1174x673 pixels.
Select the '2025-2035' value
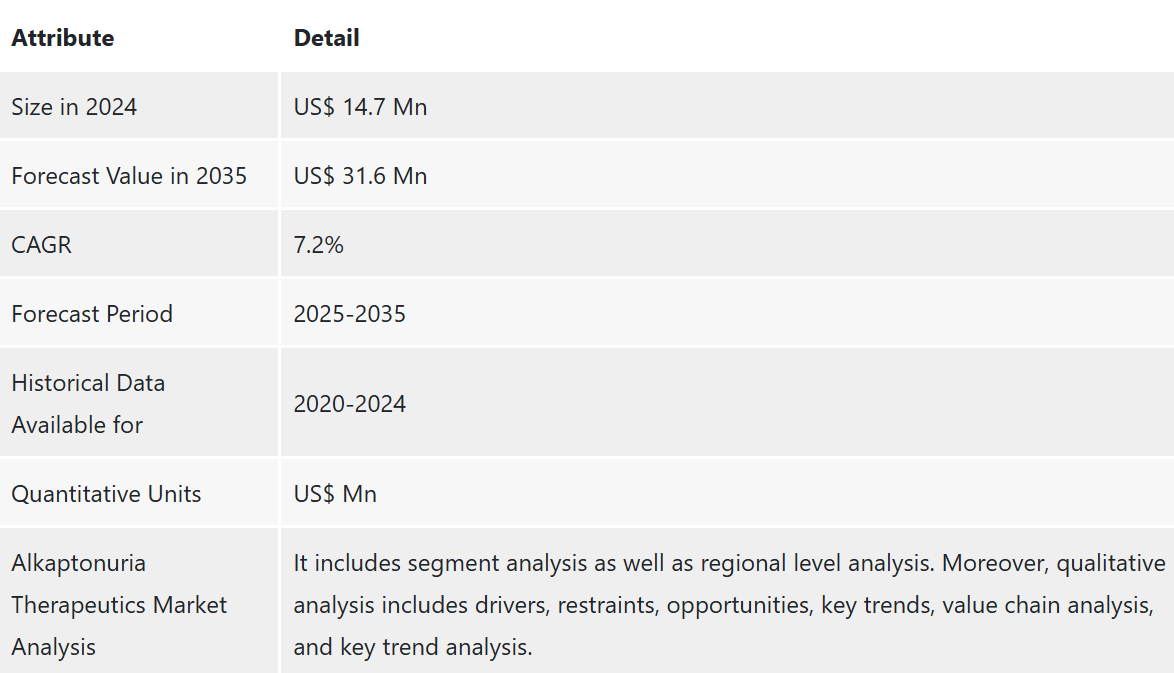(350, 314)
